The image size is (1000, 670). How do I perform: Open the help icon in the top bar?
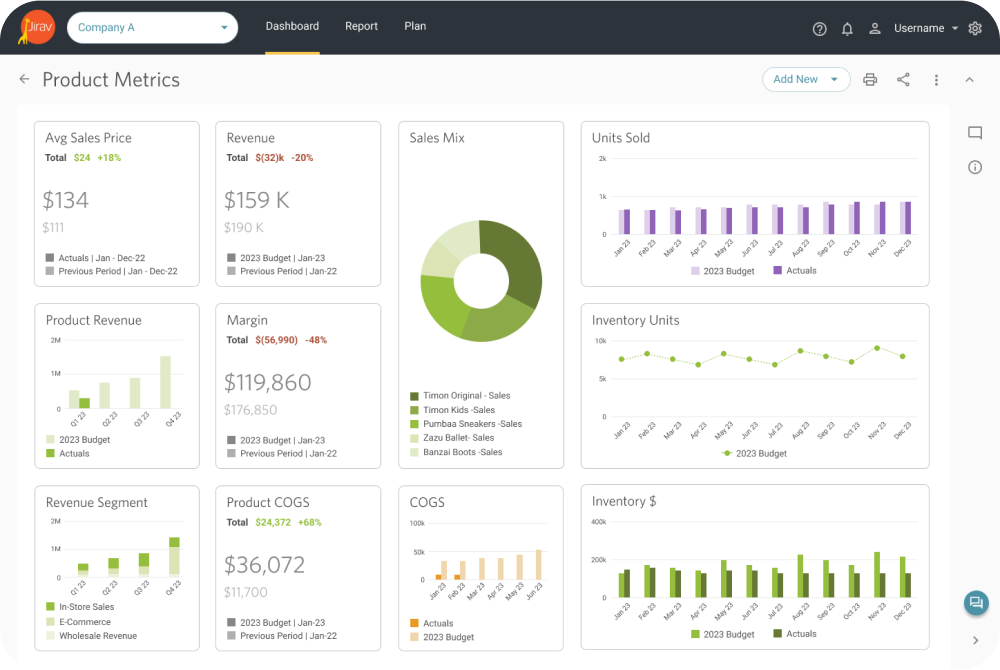coord(819,28)
